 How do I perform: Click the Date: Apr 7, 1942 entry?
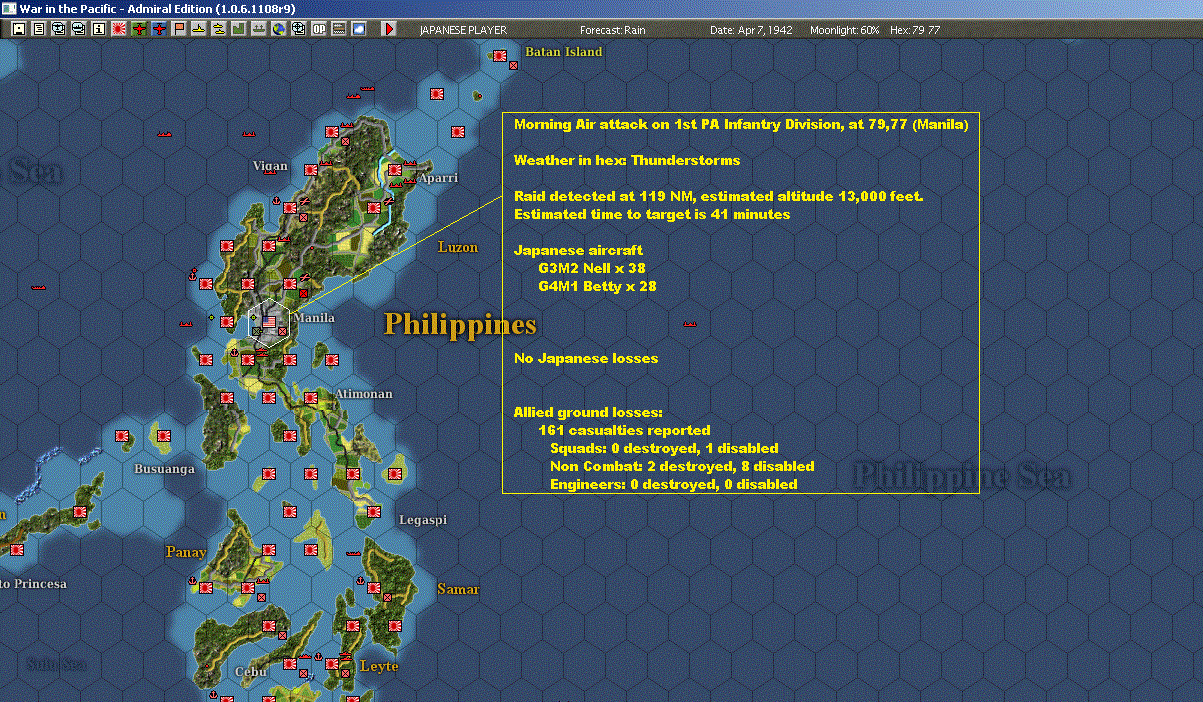click(x=751, y=30)
